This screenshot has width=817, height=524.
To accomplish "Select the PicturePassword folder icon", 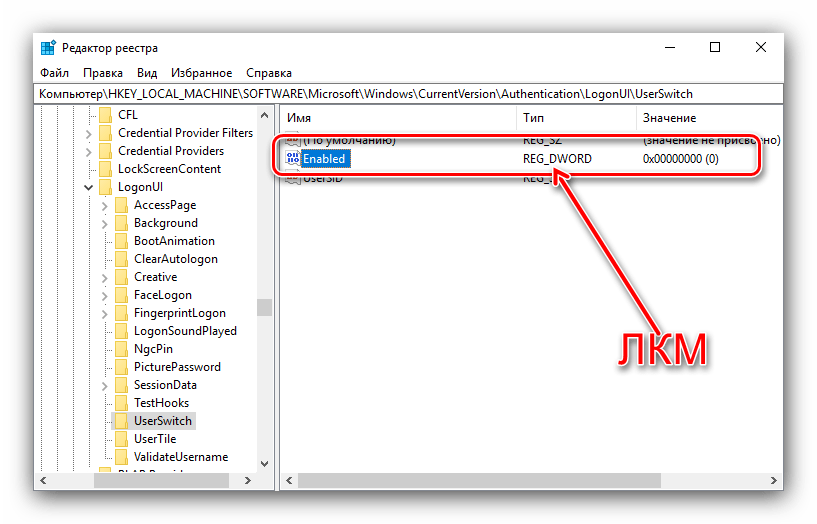I will [121, 367].
